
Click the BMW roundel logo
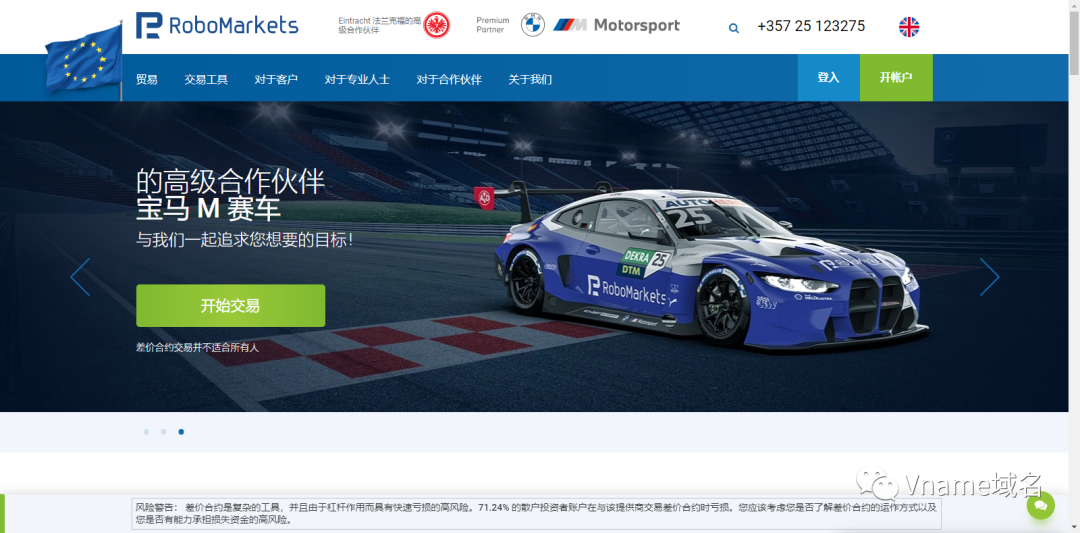click(532, 25)
